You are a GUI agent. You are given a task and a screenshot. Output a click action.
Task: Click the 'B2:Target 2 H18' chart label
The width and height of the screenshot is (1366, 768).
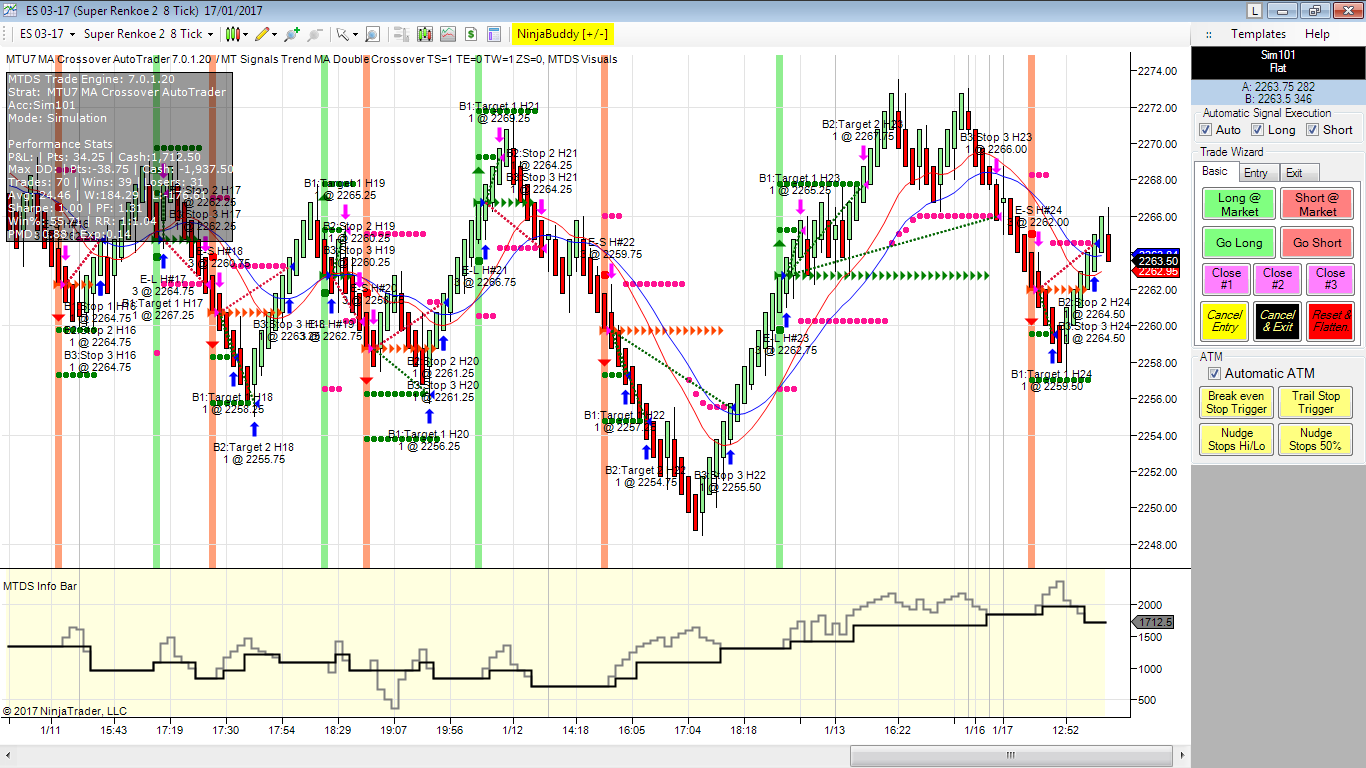254,447
